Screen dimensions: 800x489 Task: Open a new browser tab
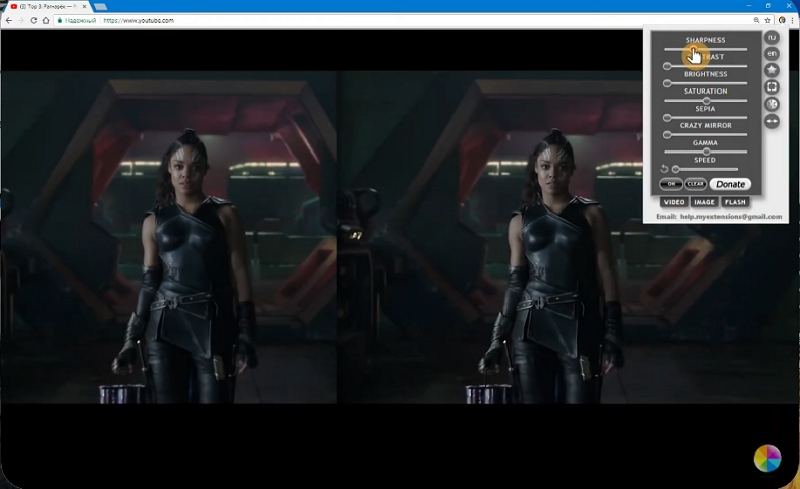101,7
